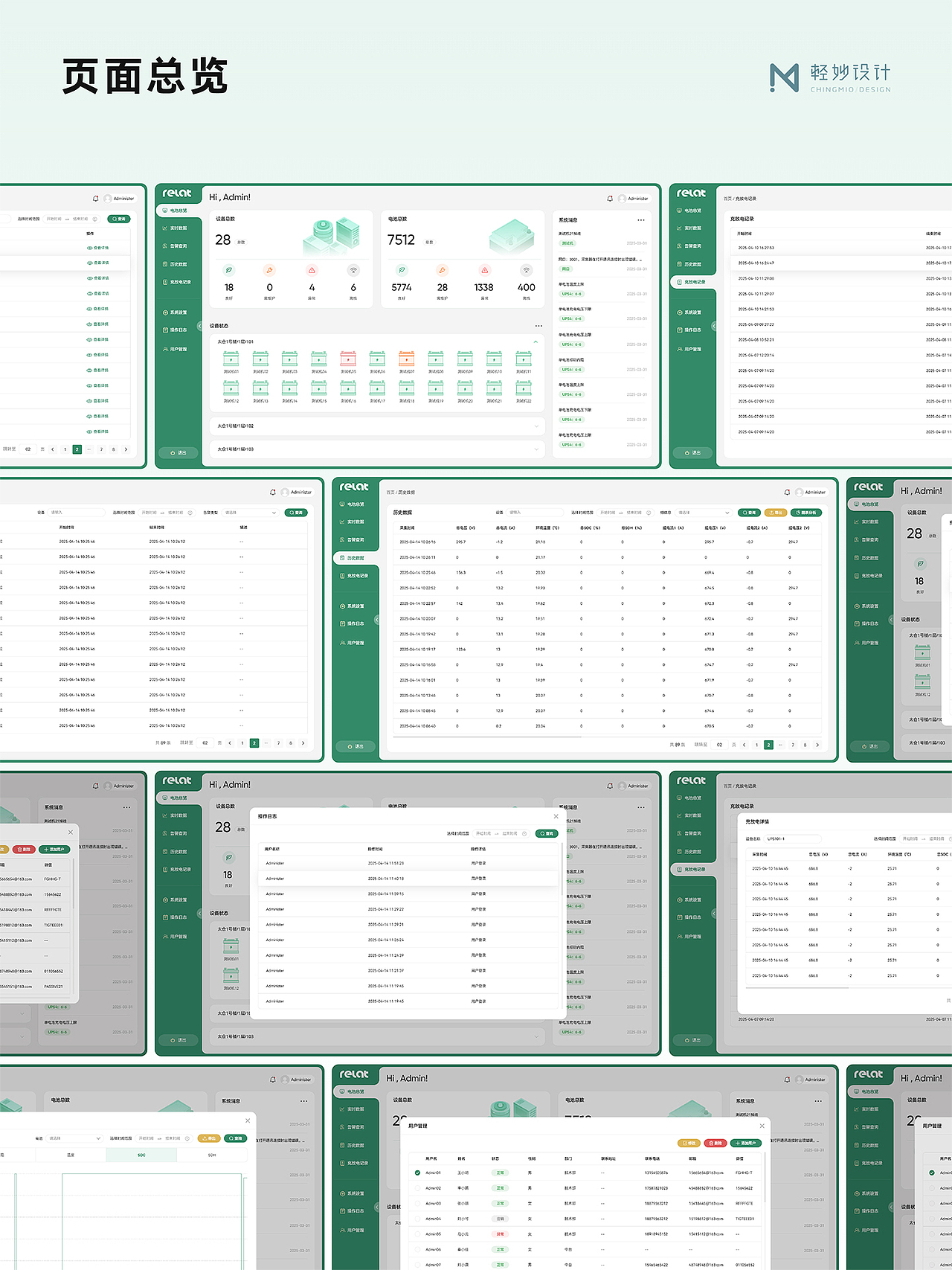The image size is (952, 1270).
Task: Click 添加用户 in the dialog titled 用户管理
Action: 746,1143
